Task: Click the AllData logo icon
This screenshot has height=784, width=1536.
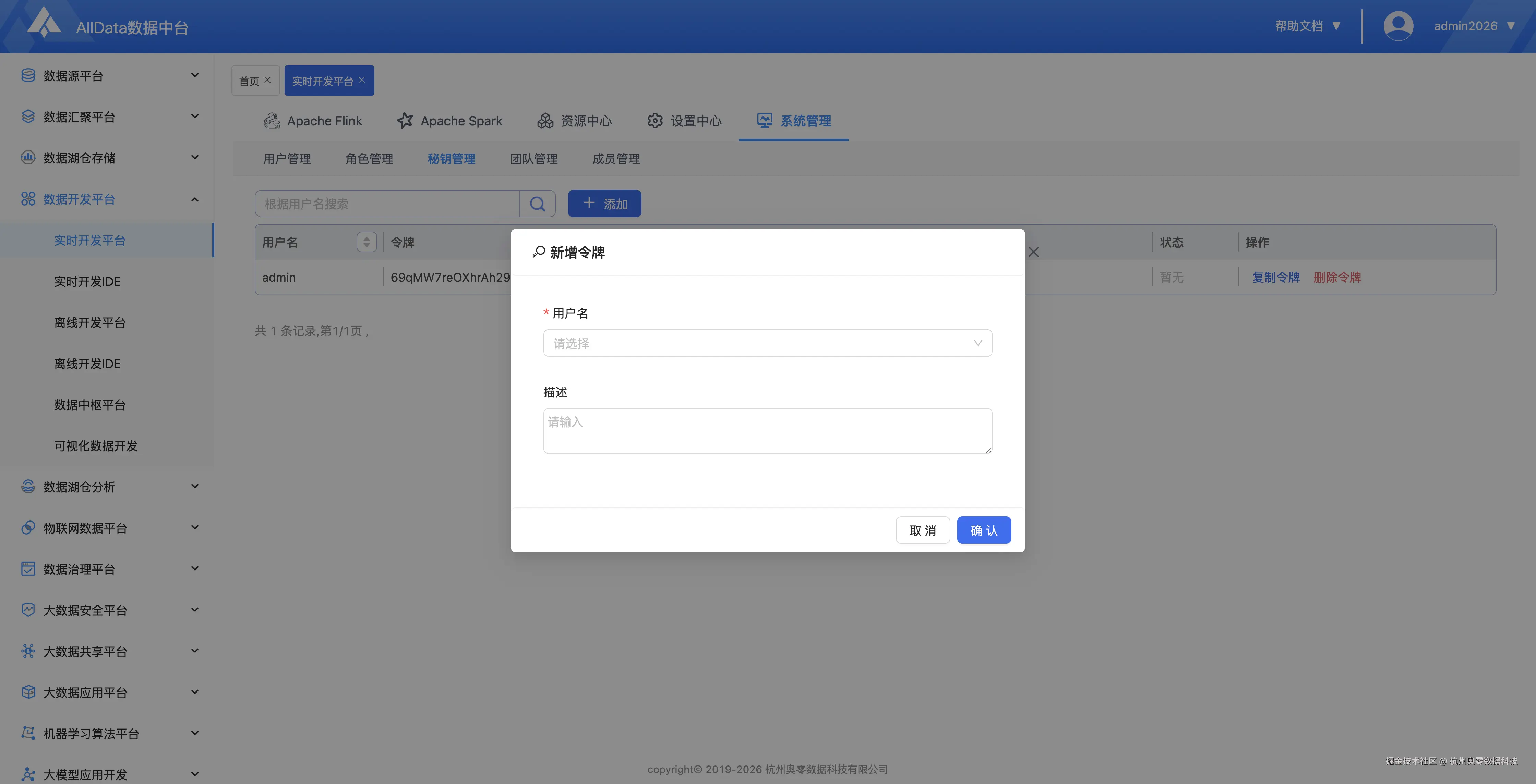Action: point(45,22)
